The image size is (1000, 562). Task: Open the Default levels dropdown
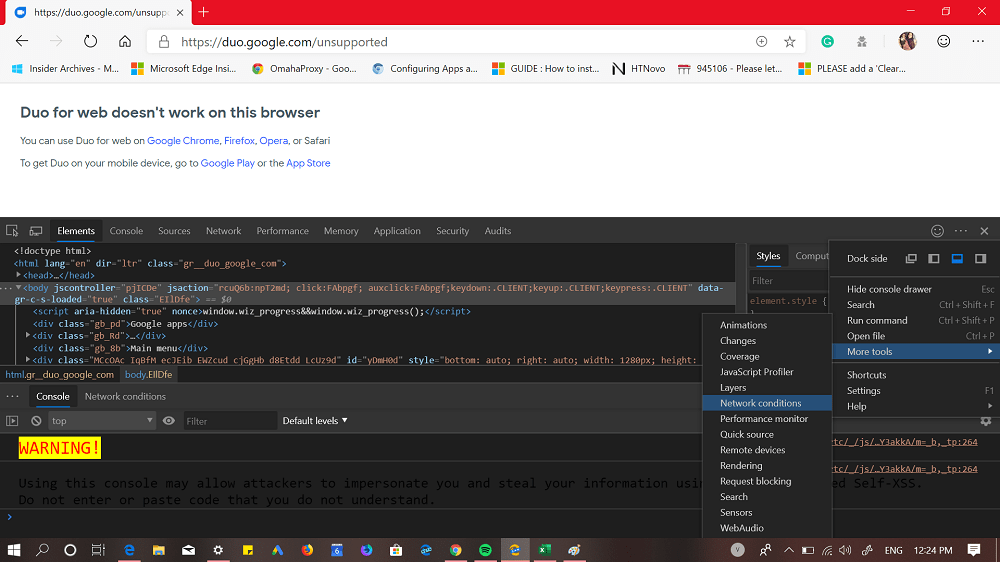pos(315,420)
